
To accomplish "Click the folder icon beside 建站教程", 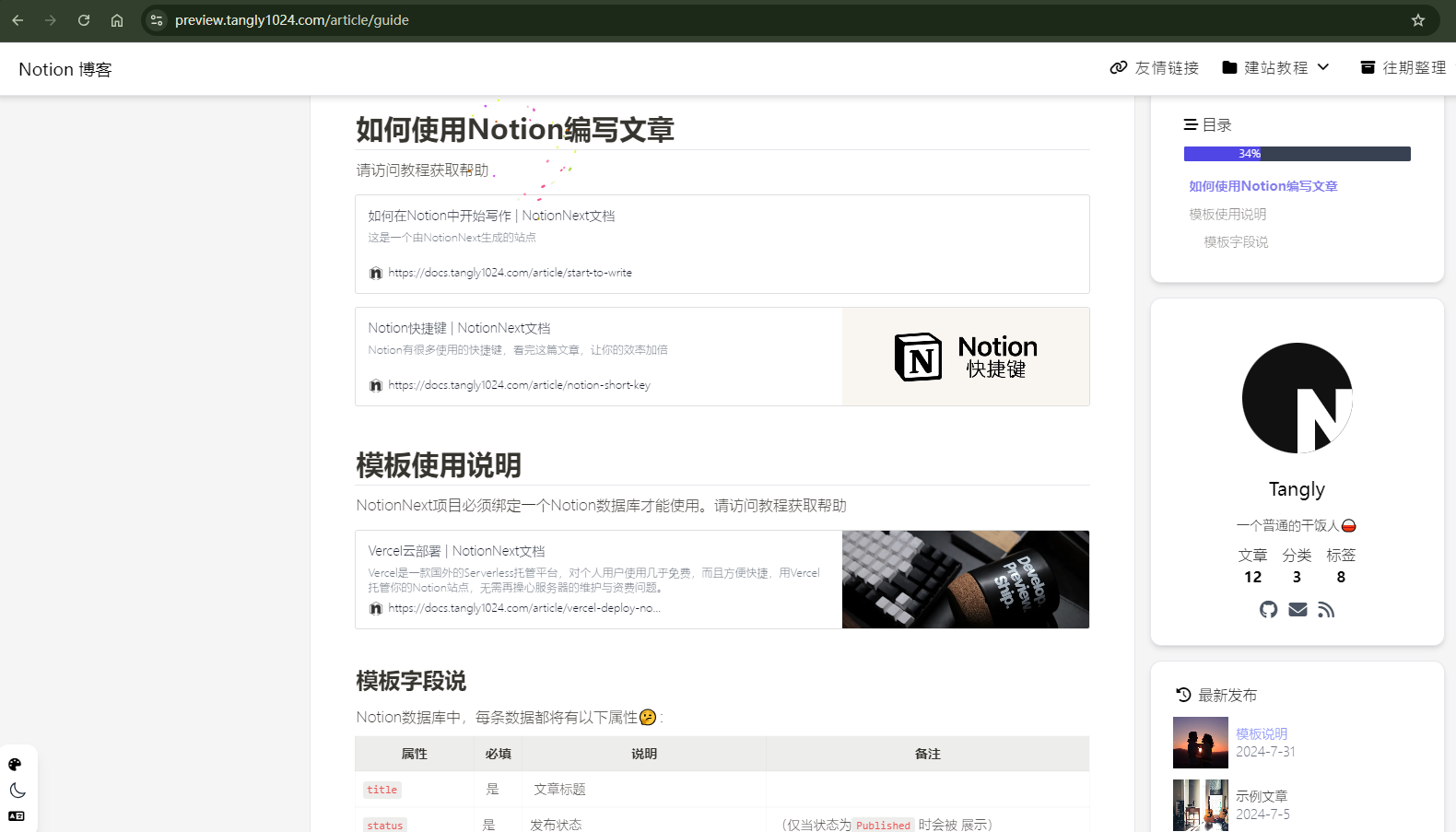I will tap(1229, 67).
